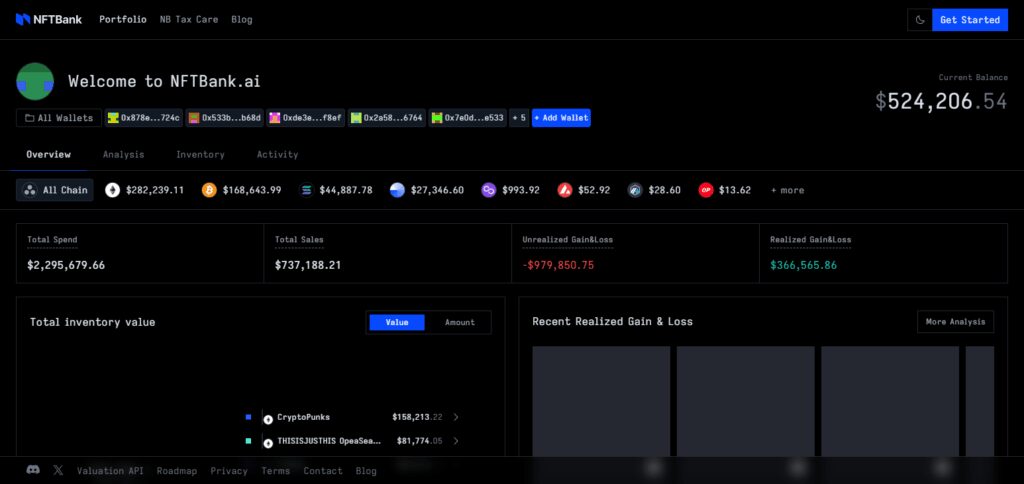Click the Total Sales label
The width and height of the screenshot is (1024, 484).
299,240
